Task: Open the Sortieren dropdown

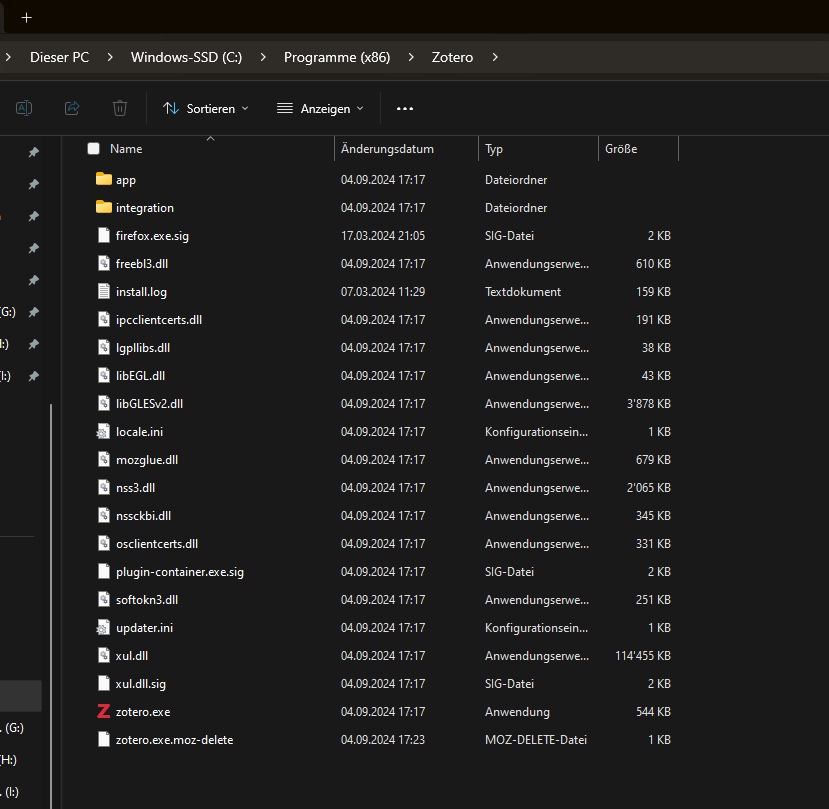Action: [x=206, y=108]
